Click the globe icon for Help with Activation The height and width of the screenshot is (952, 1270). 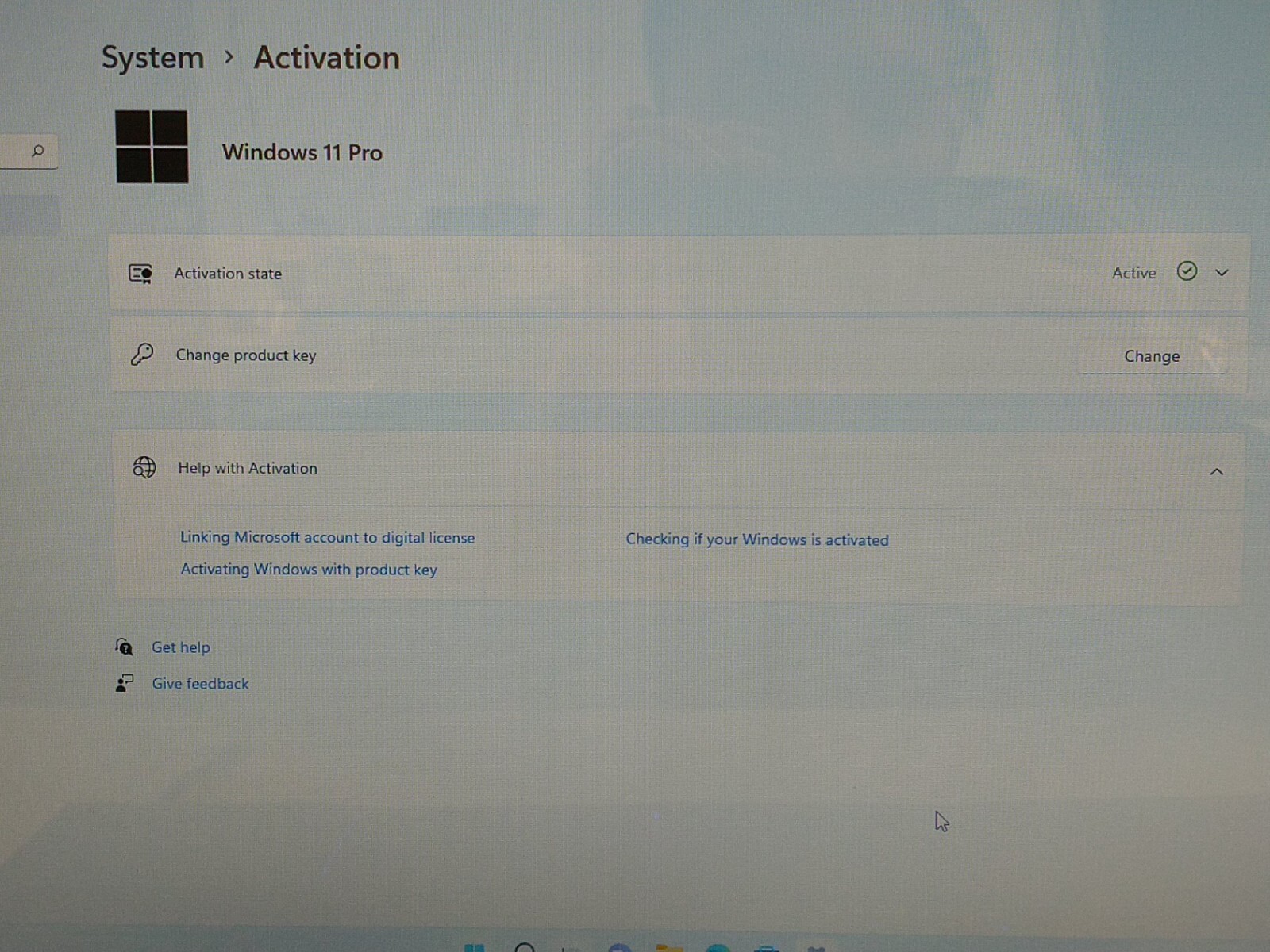pyautogui.click(x=144, y=467)
